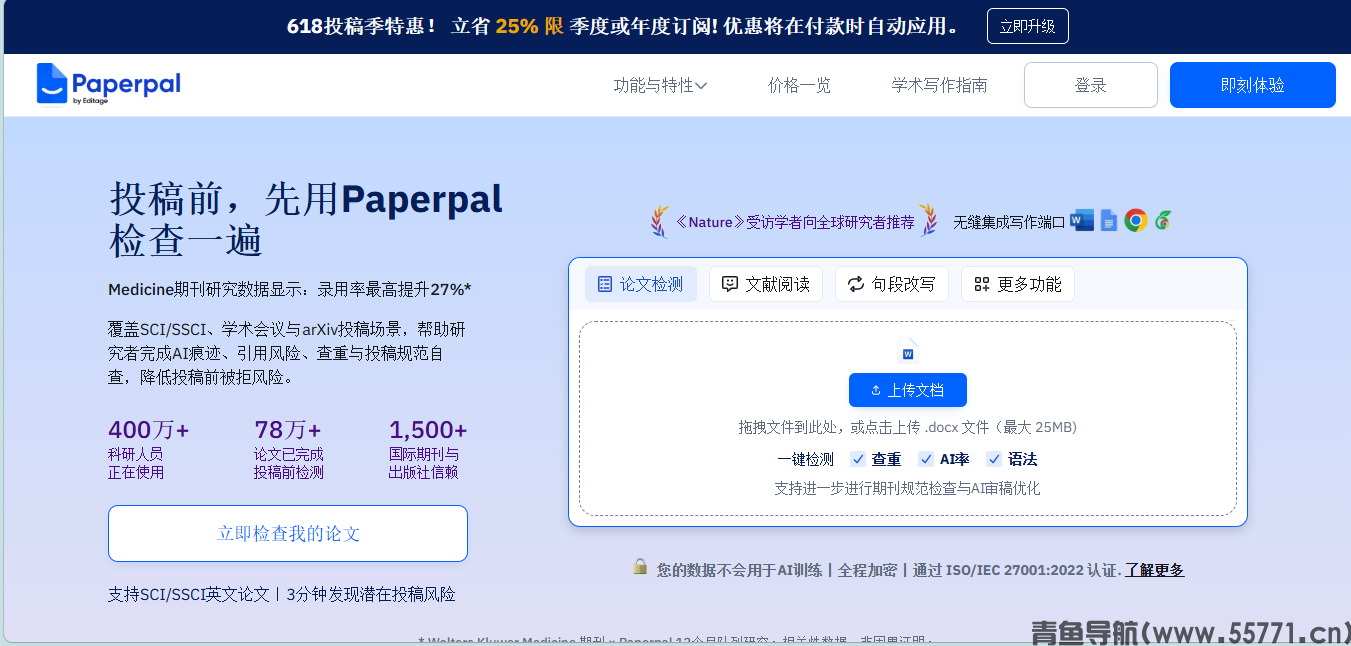Switch to the 句段改写 tab
Viewport: 1351px width, 646px height.
coord(892,284)
